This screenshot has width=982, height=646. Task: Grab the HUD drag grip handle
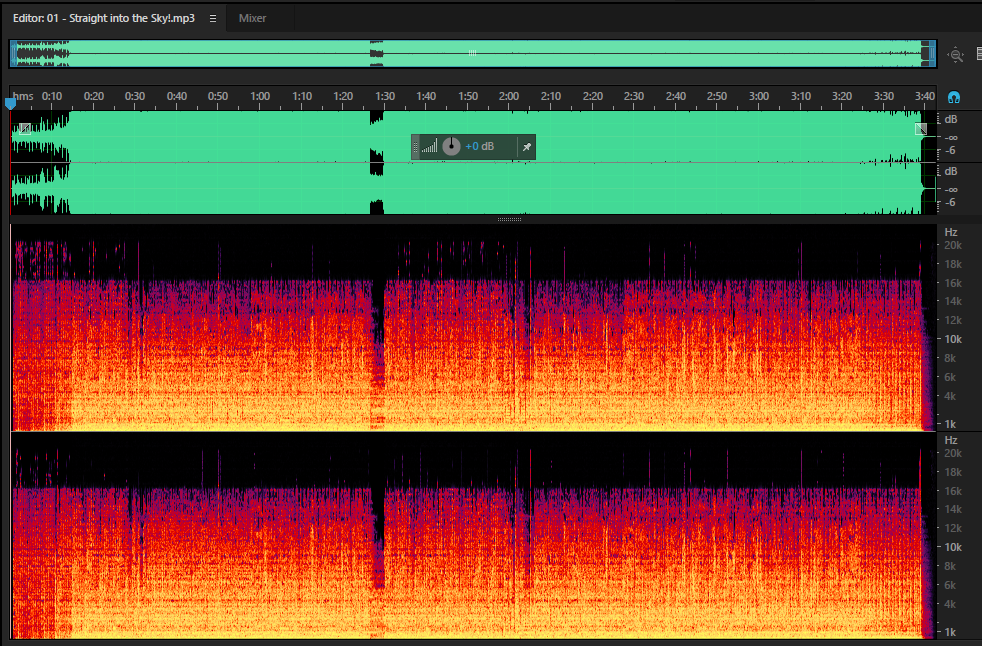click(x=415, y=147)
